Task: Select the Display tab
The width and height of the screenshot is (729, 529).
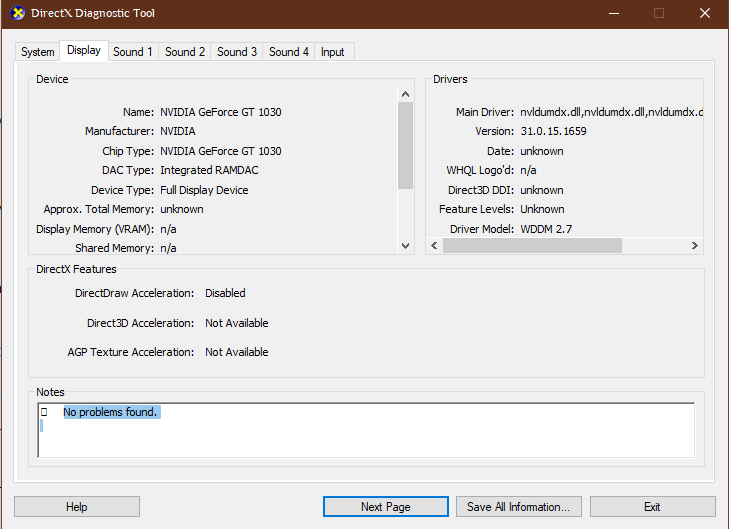Action: 84,50
